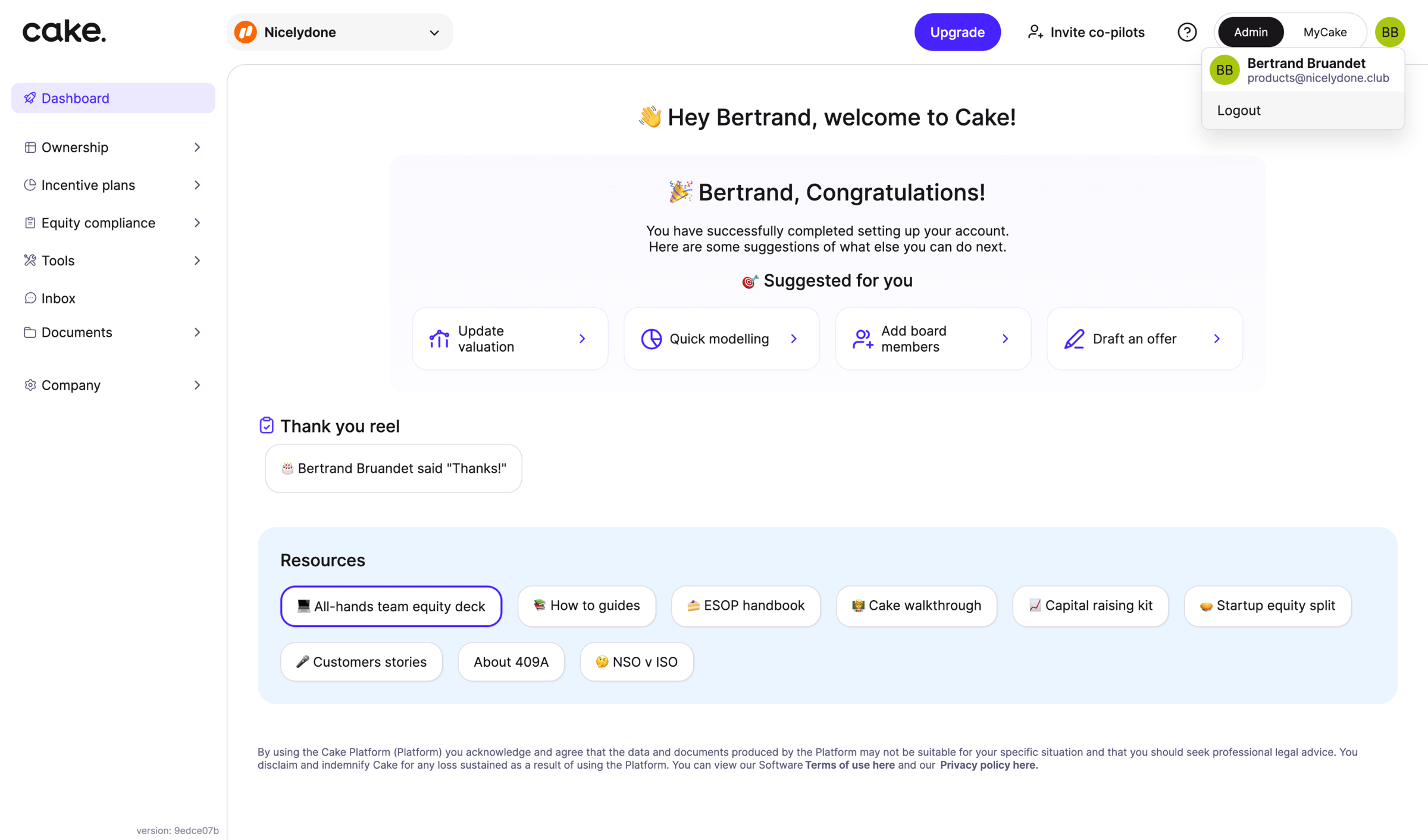Click the Equity compliance clipboard icon
The height and width of the screenshot is (840, 1428).
(x=30, y=222)
